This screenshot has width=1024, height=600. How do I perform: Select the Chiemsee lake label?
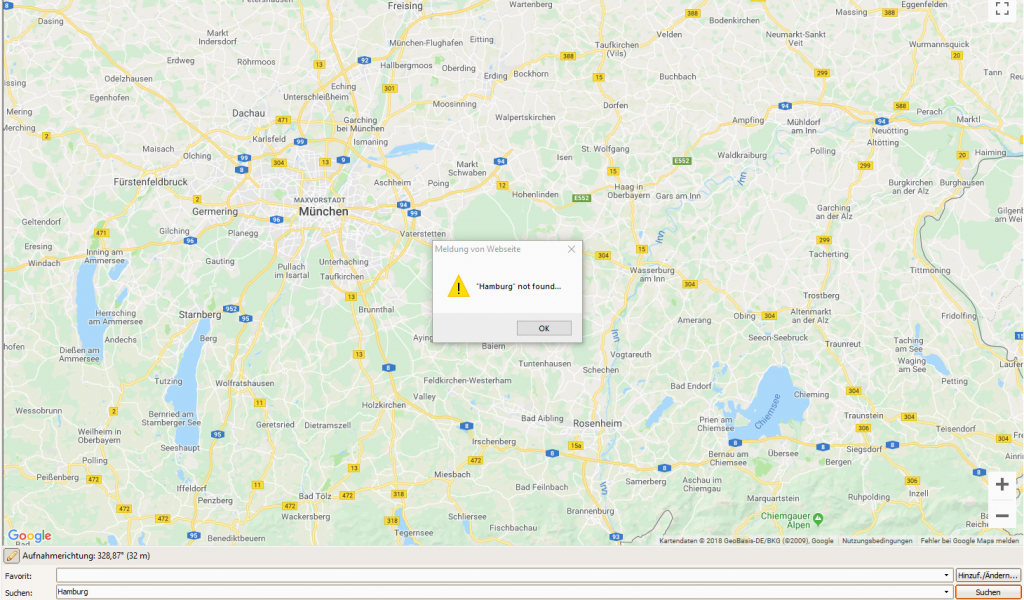tap(767, 411)
